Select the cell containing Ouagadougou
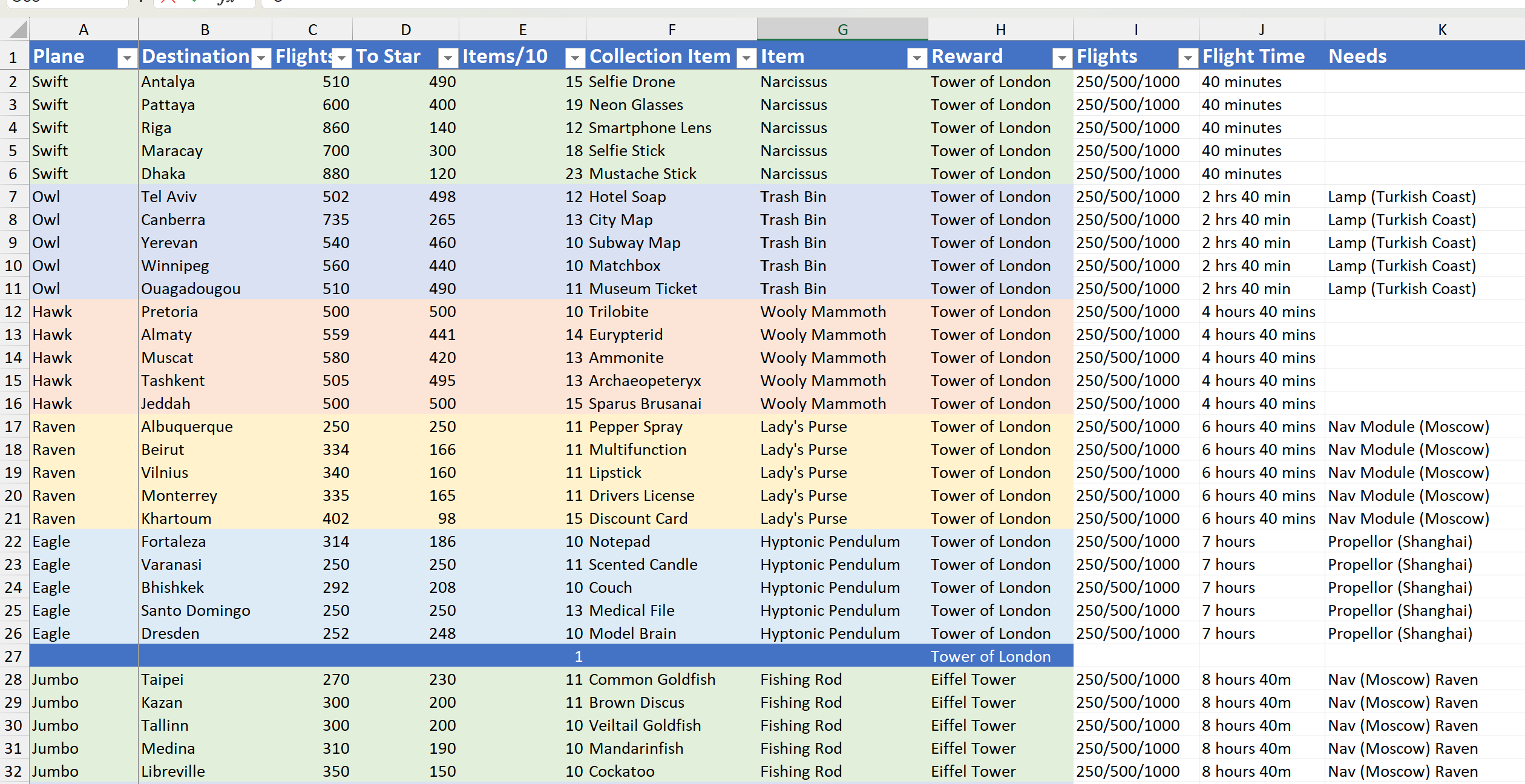 point(205,289)
